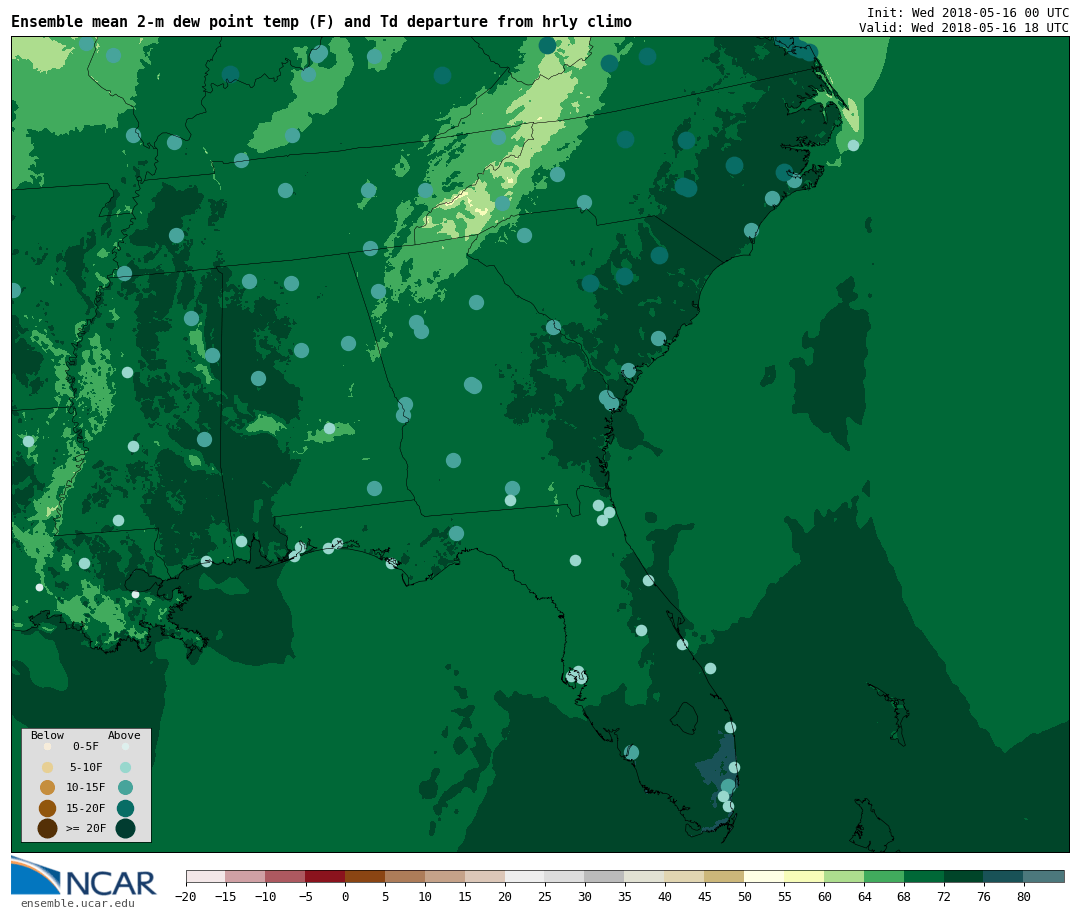1080x915 pixels.
Task: Click the NCAR logo
Action: click(x=84, y=877)
